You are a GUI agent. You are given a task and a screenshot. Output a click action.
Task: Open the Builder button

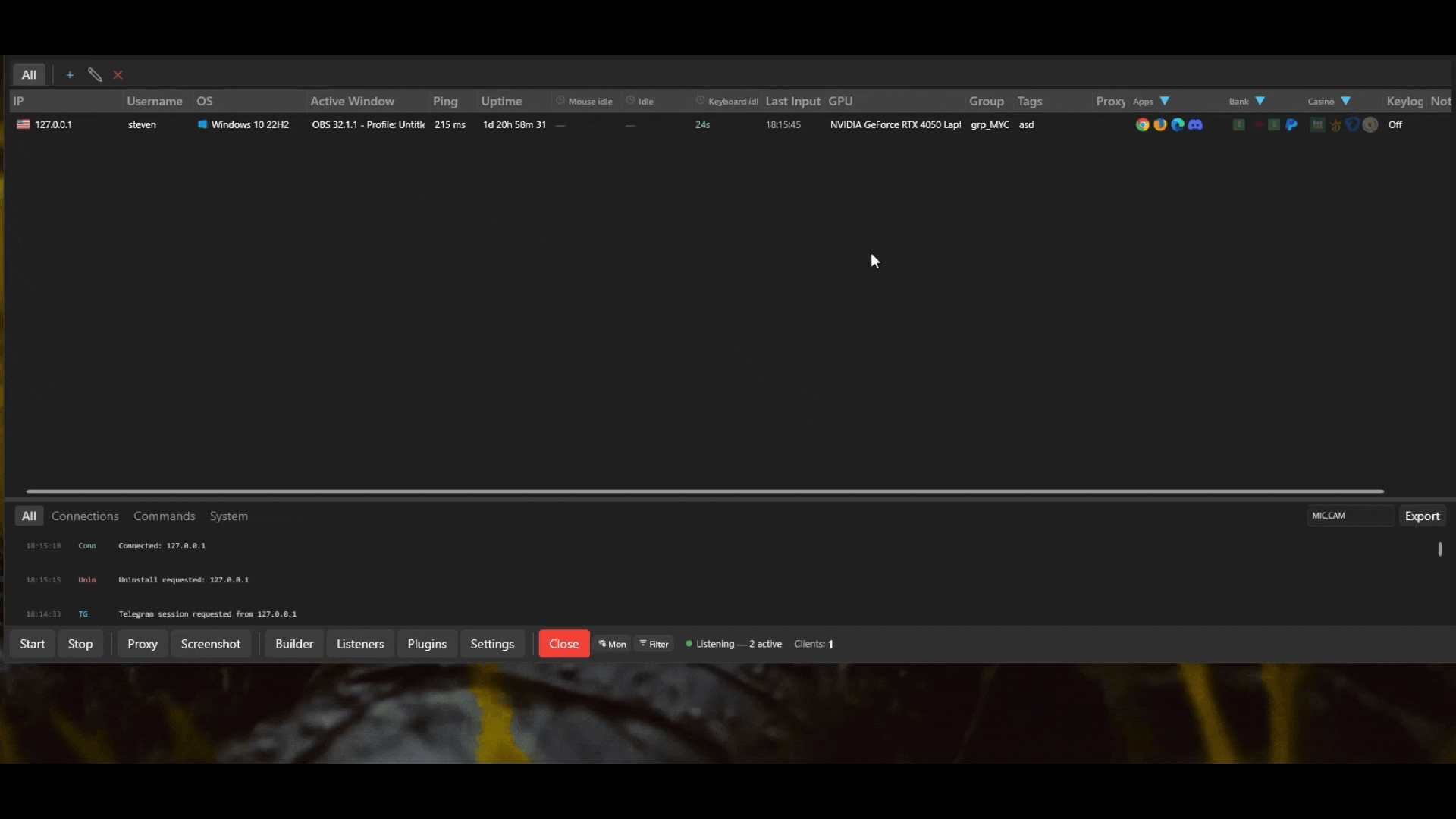click(x=294, y=644)
